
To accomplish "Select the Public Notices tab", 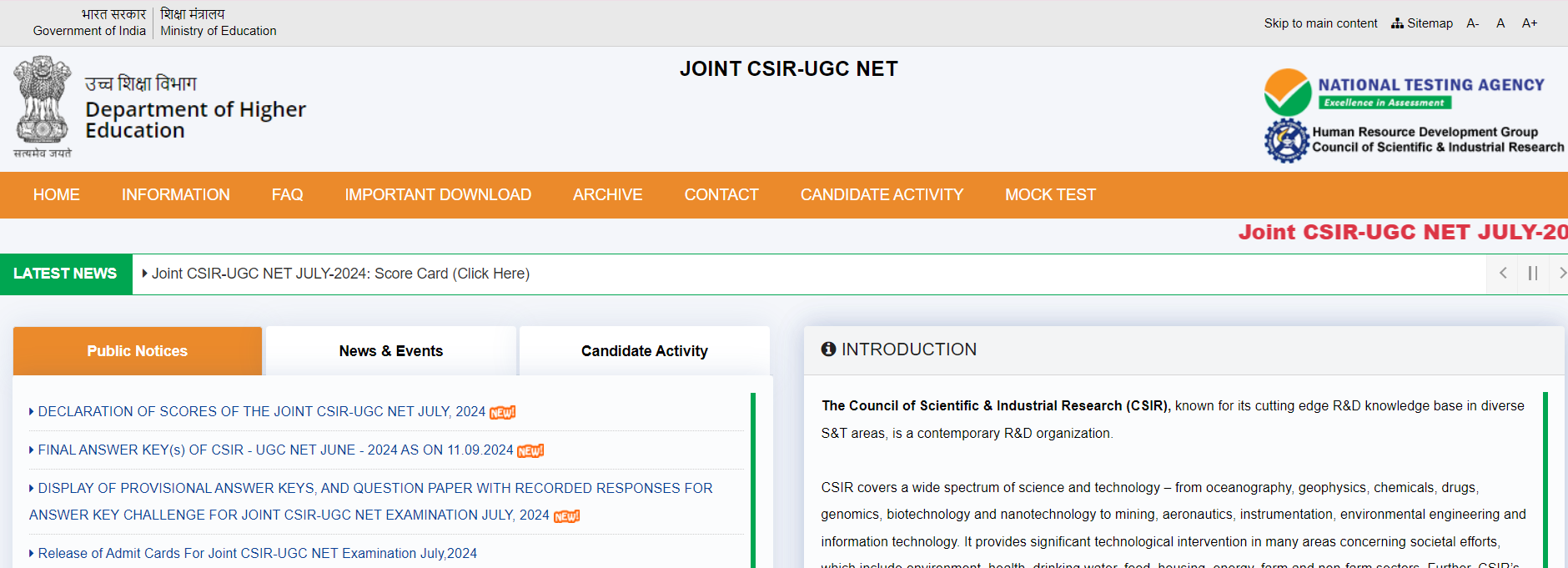I will click(x=138, y=351).
